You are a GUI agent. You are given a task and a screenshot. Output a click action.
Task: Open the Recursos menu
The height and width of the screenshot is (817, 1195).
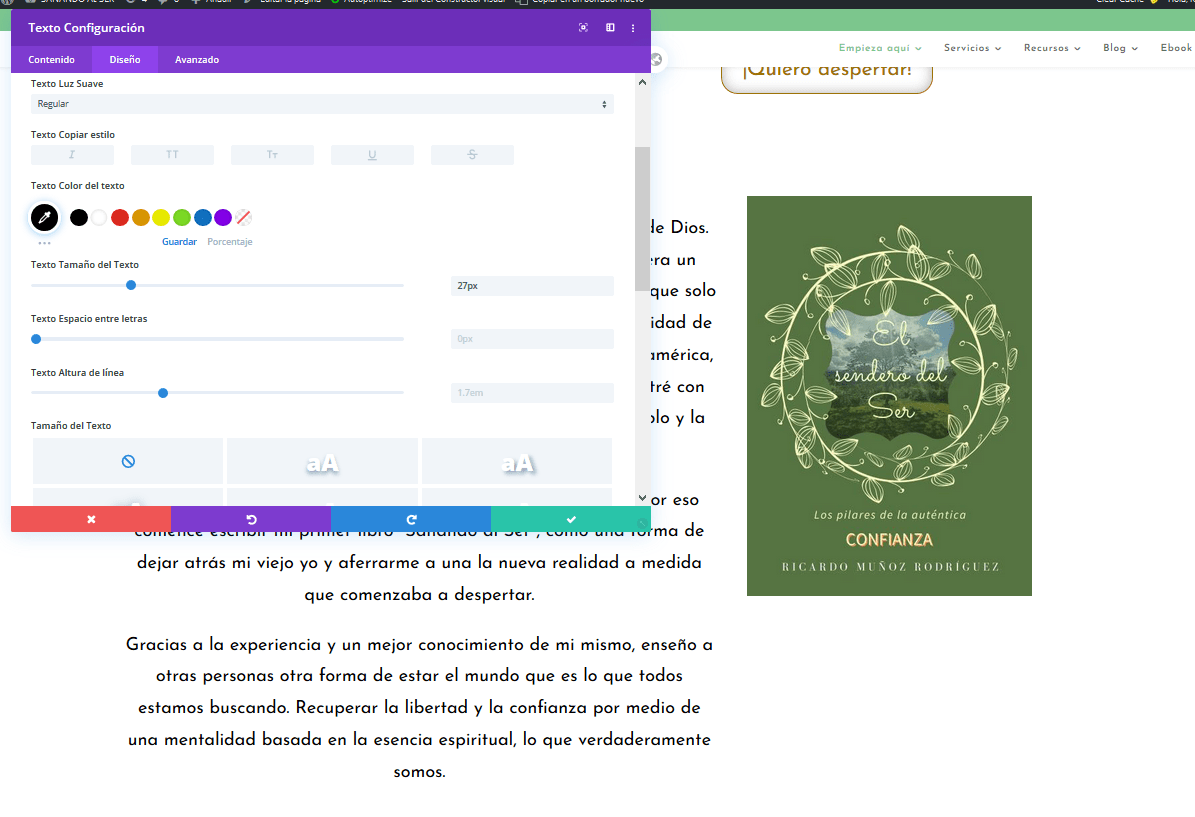coord(1052,48)
